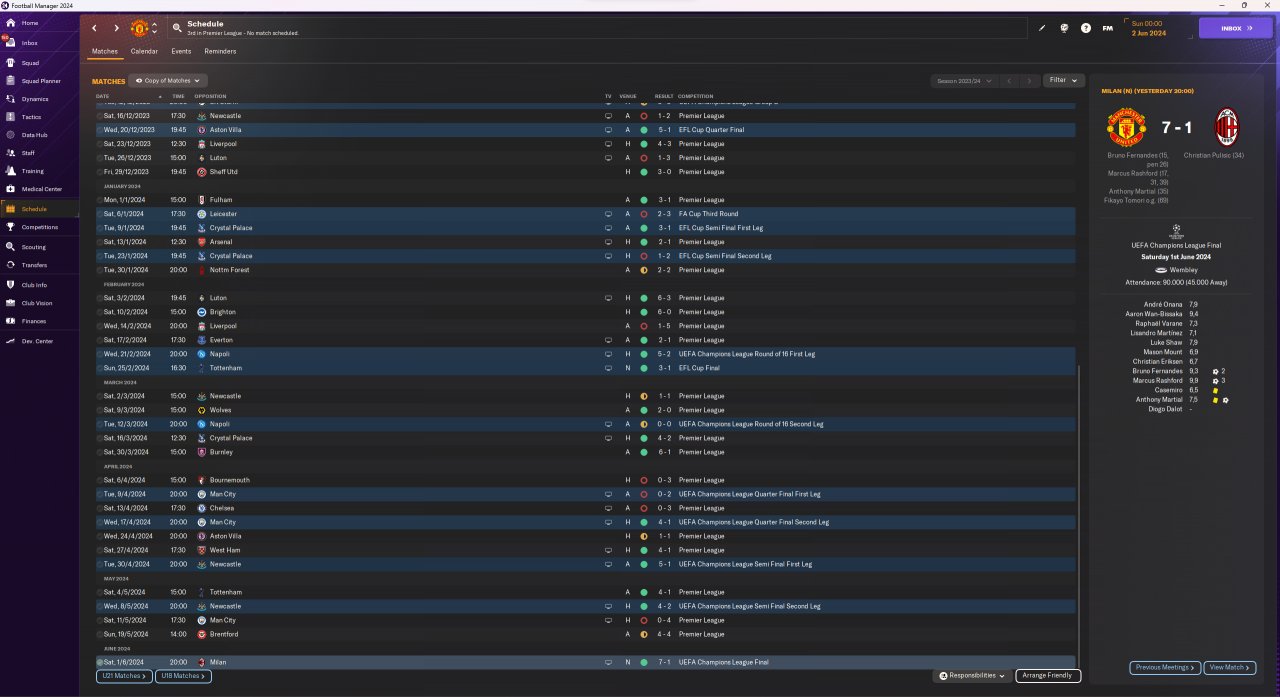Open the Inbox sidebar section
The height and width of the screenshot is (697, 1280).
point(30,43)
